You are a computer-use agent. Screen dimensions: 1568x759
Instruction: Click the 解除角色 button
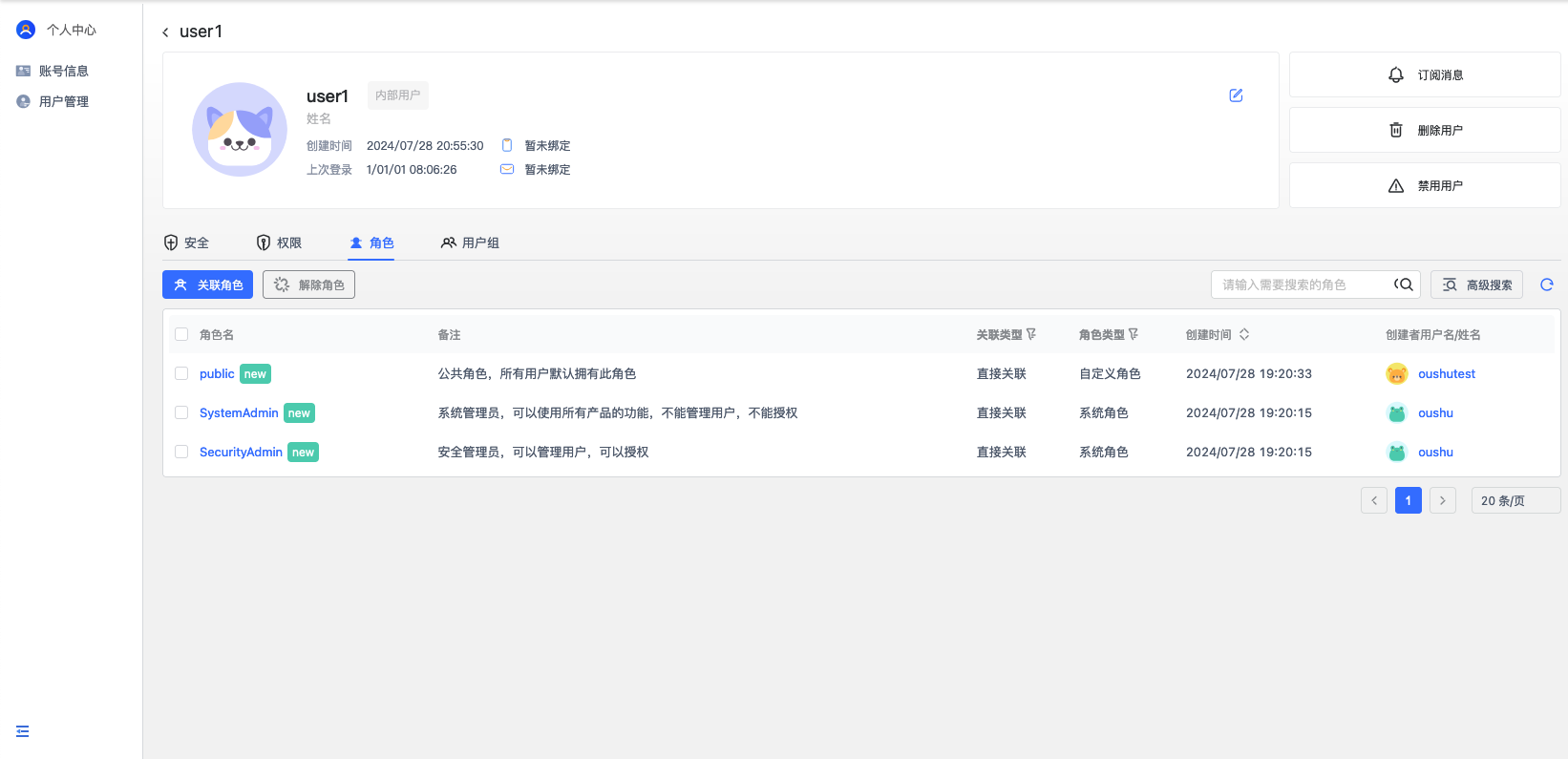[x=308, y=285]
